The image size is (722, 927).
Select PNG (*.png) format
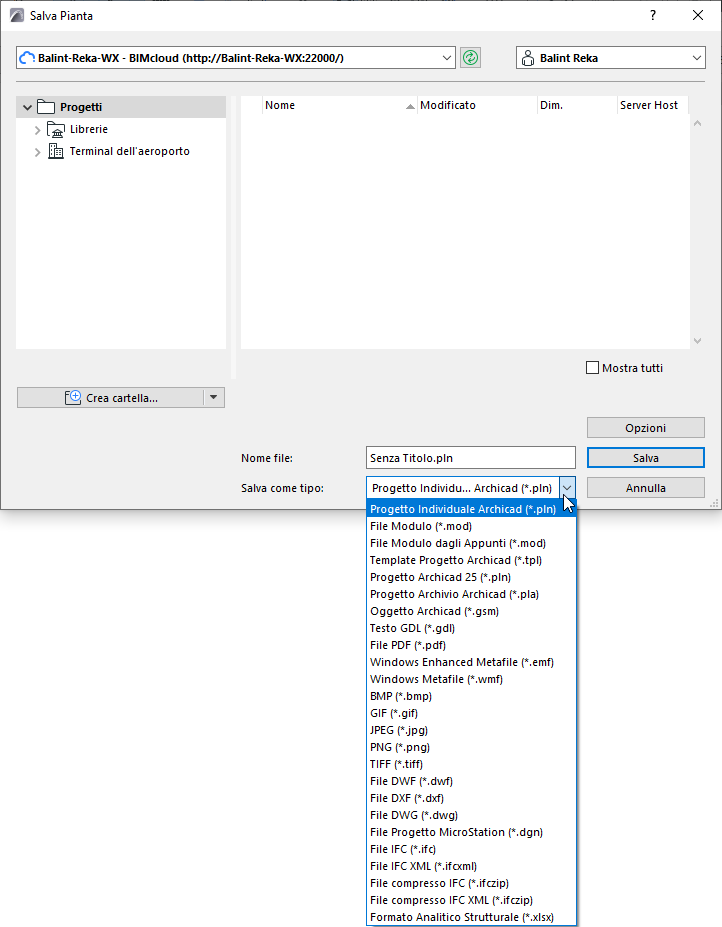(471, 747)
